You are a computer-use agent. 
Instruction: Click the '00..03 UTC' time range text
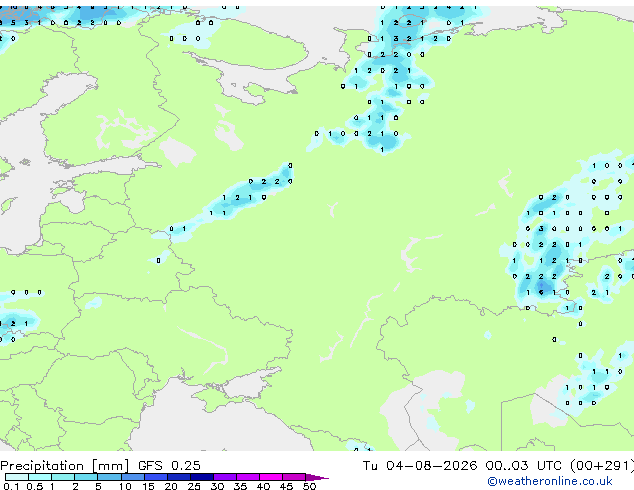tap(524, 465)
